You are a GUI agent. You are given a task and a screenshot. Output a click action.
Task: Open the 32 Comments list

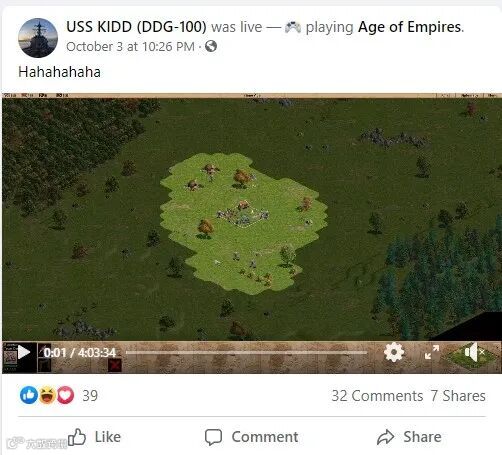click(x=377, y=396)
